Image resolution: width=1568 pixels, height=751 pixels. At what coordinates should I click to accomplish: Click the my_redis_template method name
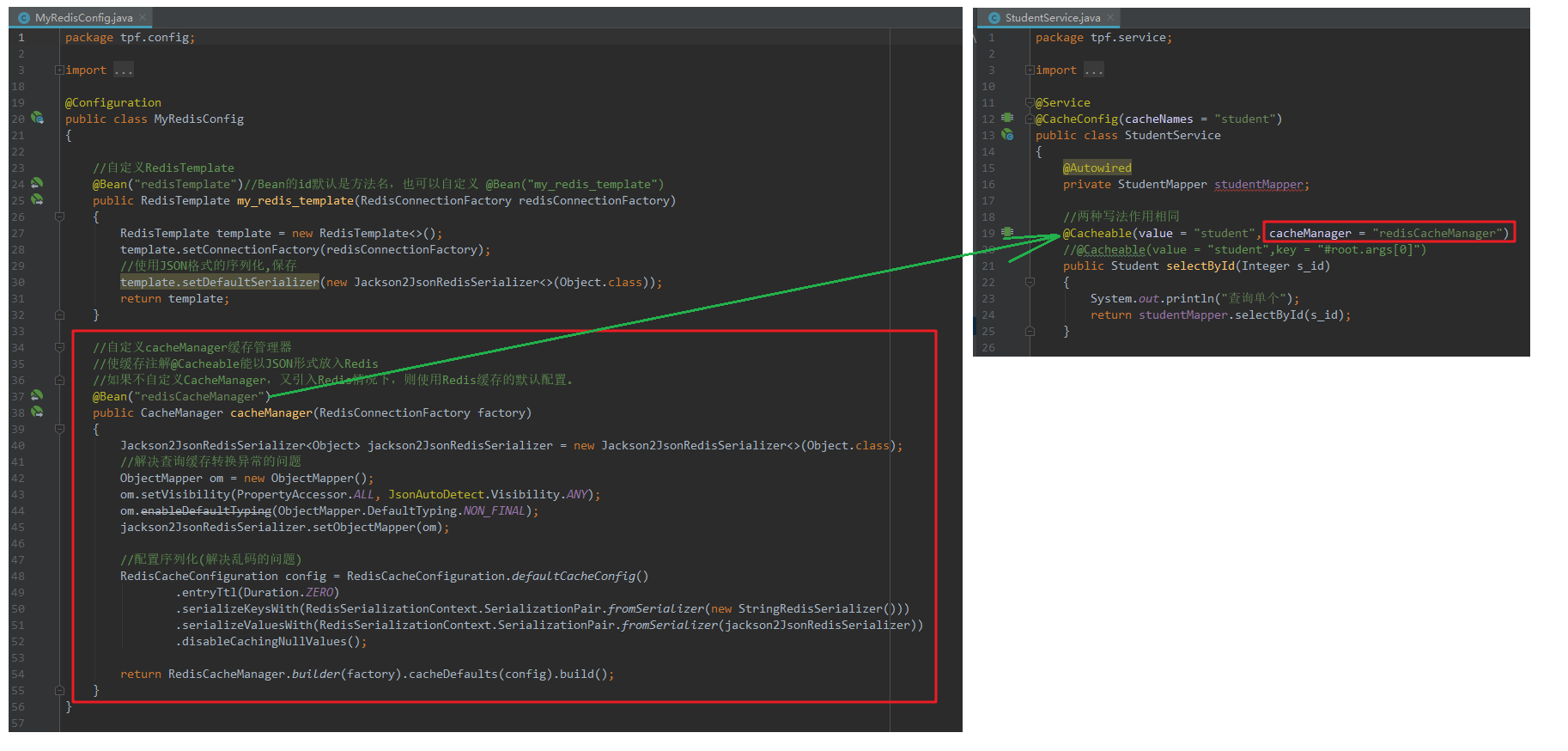(295, 200)
